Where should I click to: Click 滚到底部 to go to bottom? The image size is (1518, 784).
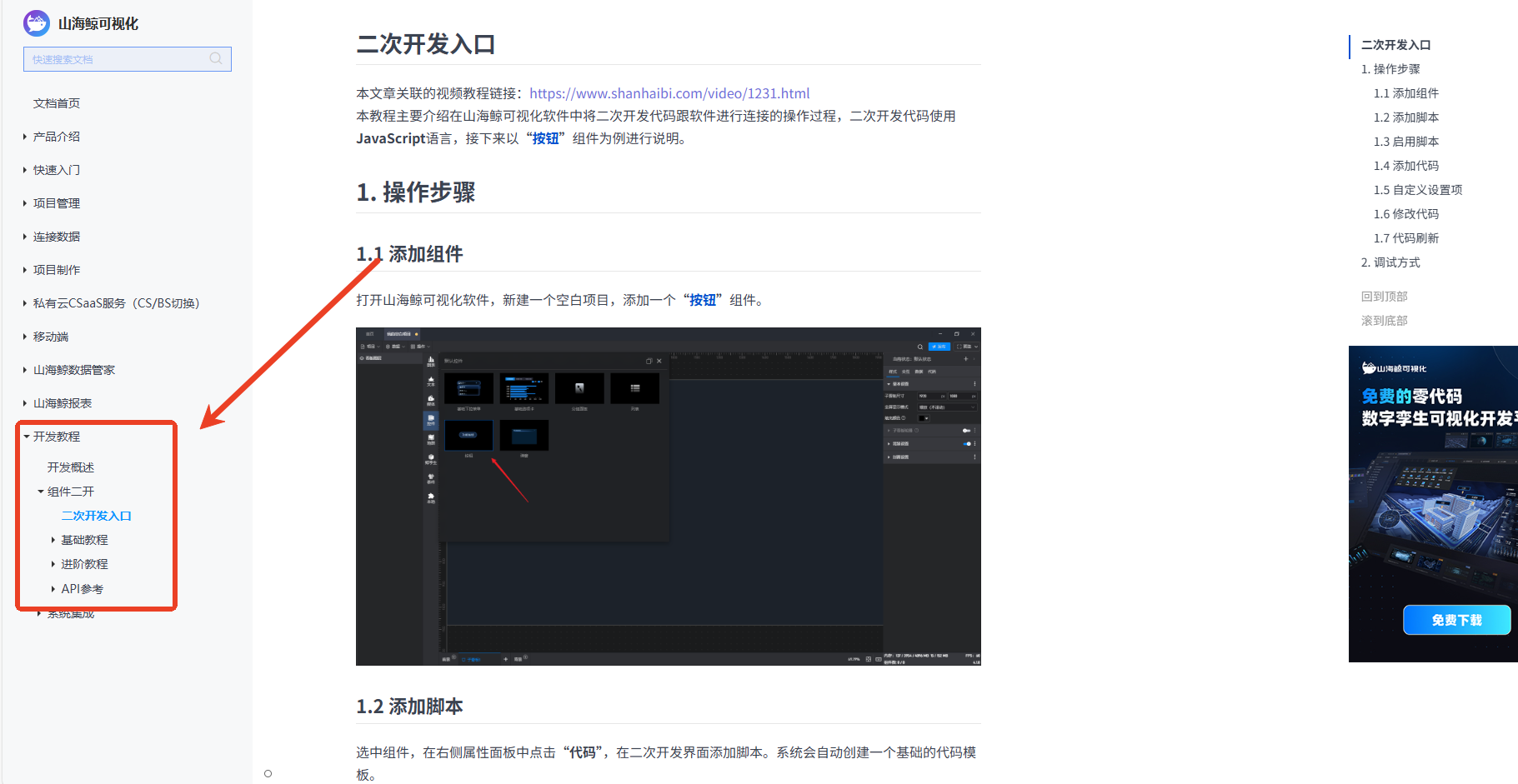point(1385,321)
